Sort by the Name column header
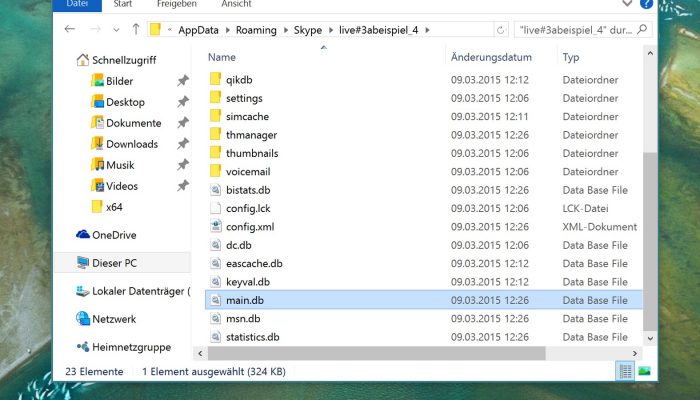Viewport: 700px width, 400px height. [222, 57]
